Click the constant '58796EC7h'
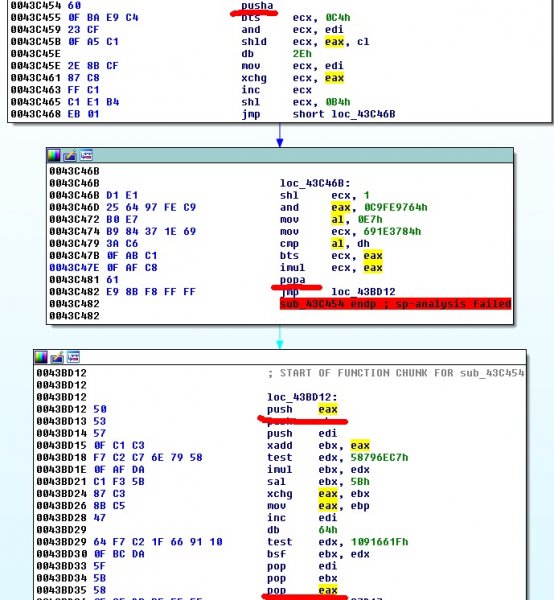Screen dimensions: 554x600 [379, 458]
